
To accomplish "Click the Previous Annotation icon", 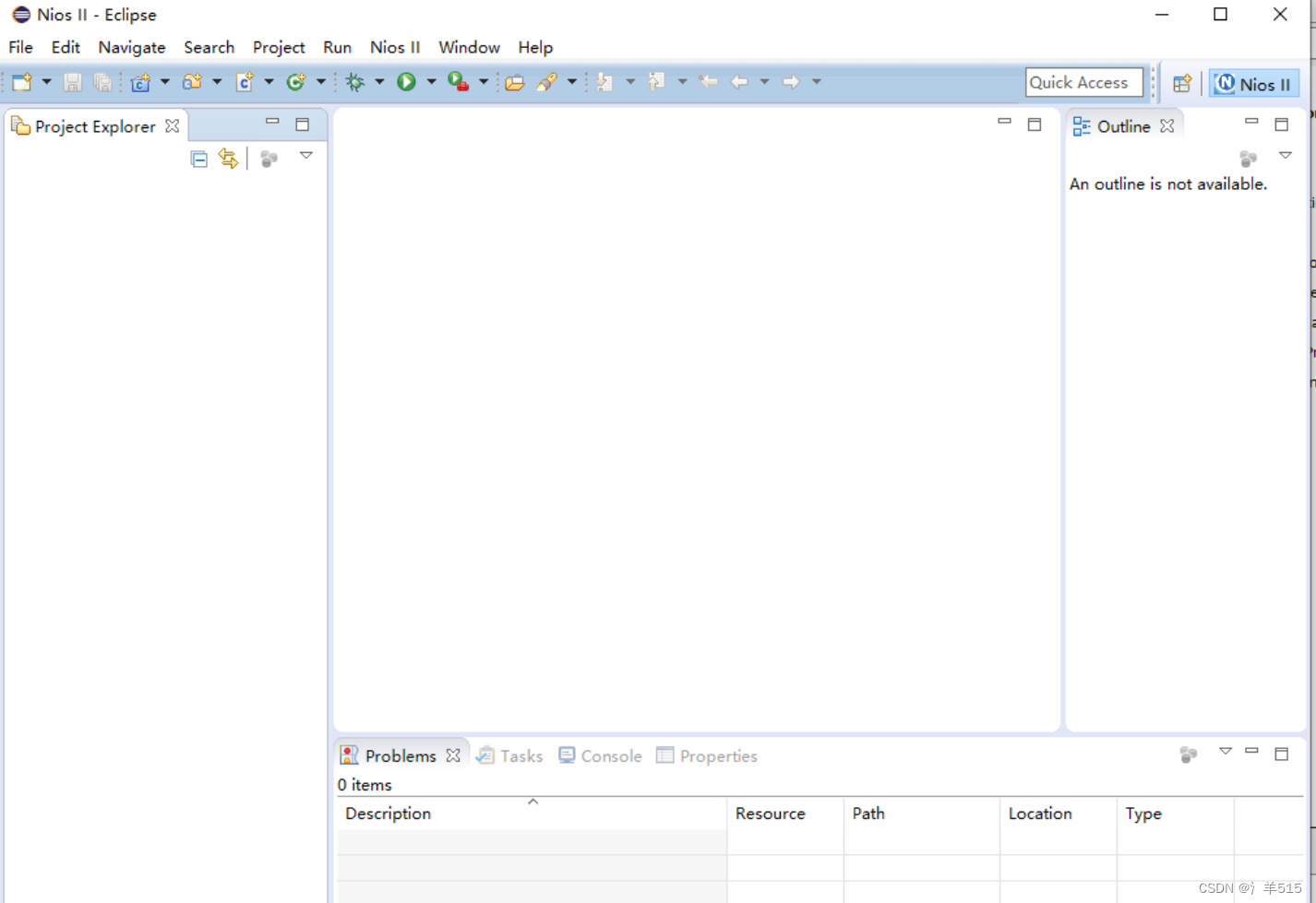I will [x=656, y=82].
